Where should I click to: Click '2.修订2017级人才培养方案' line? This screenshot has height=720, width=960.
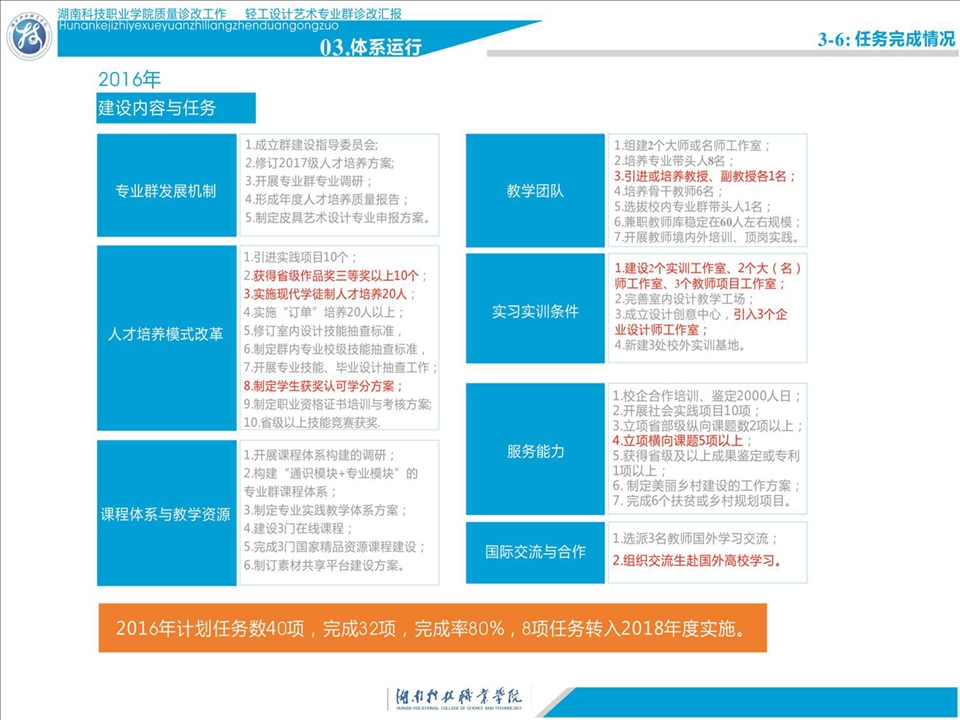click(x=320, y=163)
